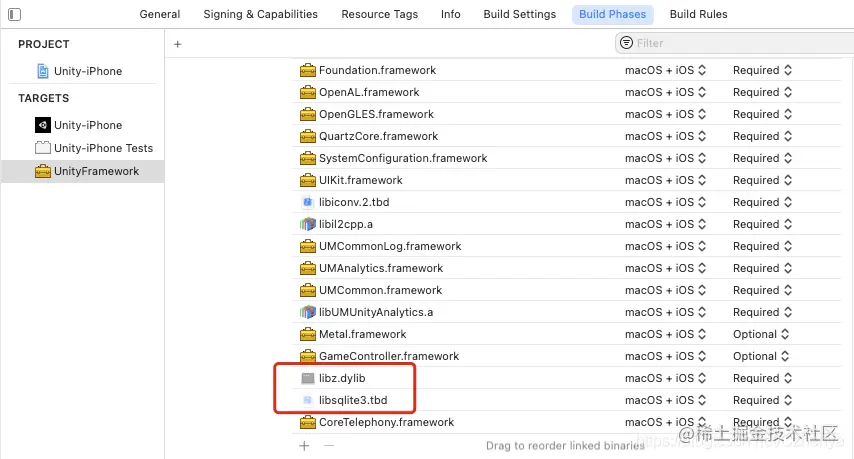
Task: Open UMAnalytics.framework platform filter dropdown
Action: pyautogui.click(x=666, y=268)
